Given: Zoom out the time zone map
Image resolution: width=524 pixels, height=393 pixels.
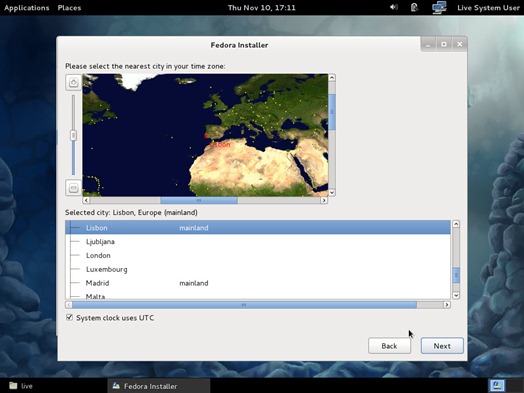Looking at the screenshot, I should (x=74, y=188).
